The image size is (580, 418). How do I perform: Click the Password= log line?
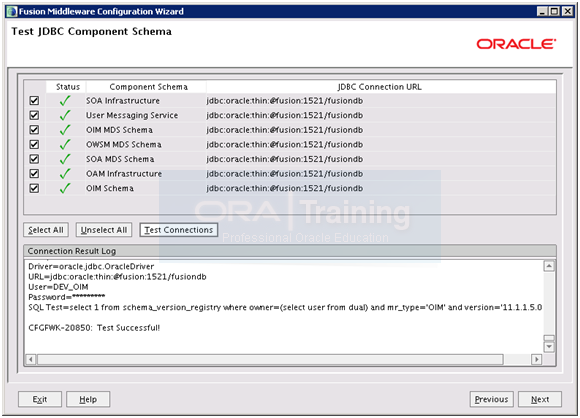click(67, 297)
